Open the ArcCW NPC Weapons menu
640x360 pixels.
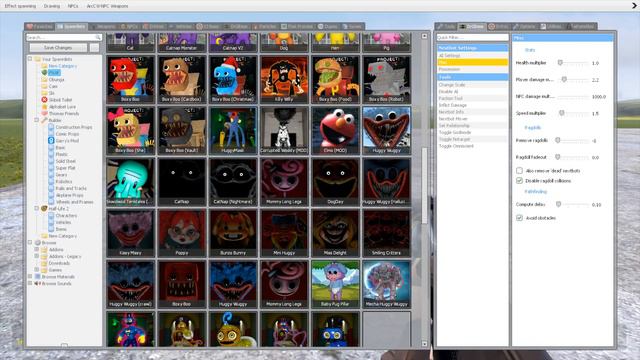point(107,6)
